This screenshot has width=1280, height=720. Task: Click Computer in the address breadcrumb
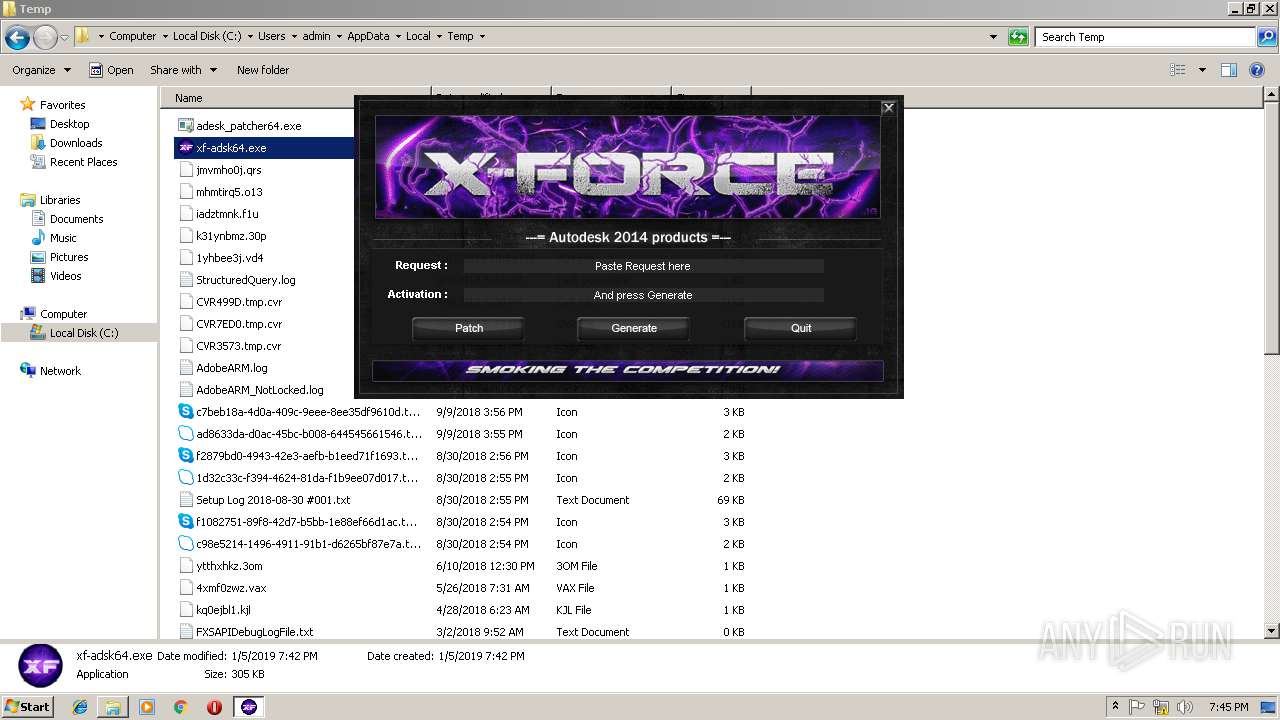tap(133, 36)
